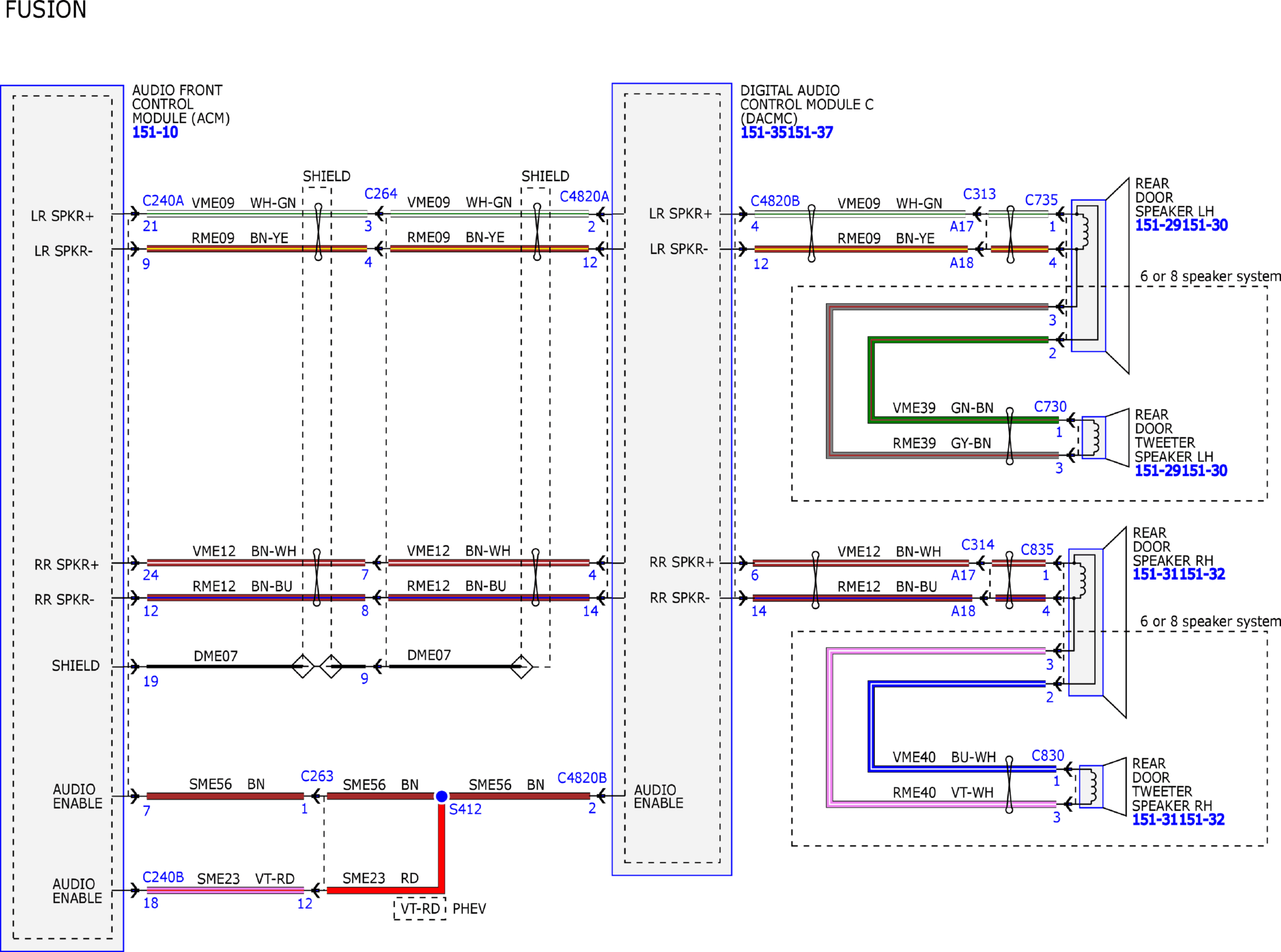Image resolution: width=1281 pixels, height=952 pixels.
Task: Click the ACM AUDIO ENABLE label at pin 7
Action: pos(78,796)
